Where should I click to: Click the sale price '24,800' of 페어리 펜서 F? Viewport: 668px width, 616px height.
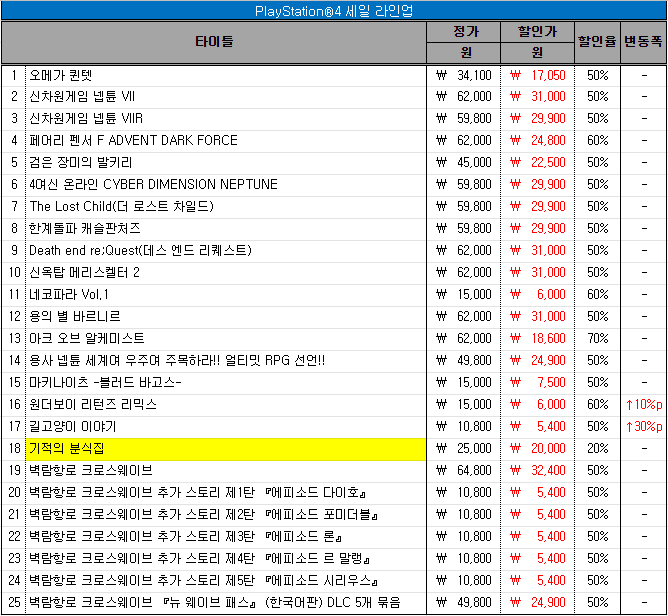(x=548, y=141)
